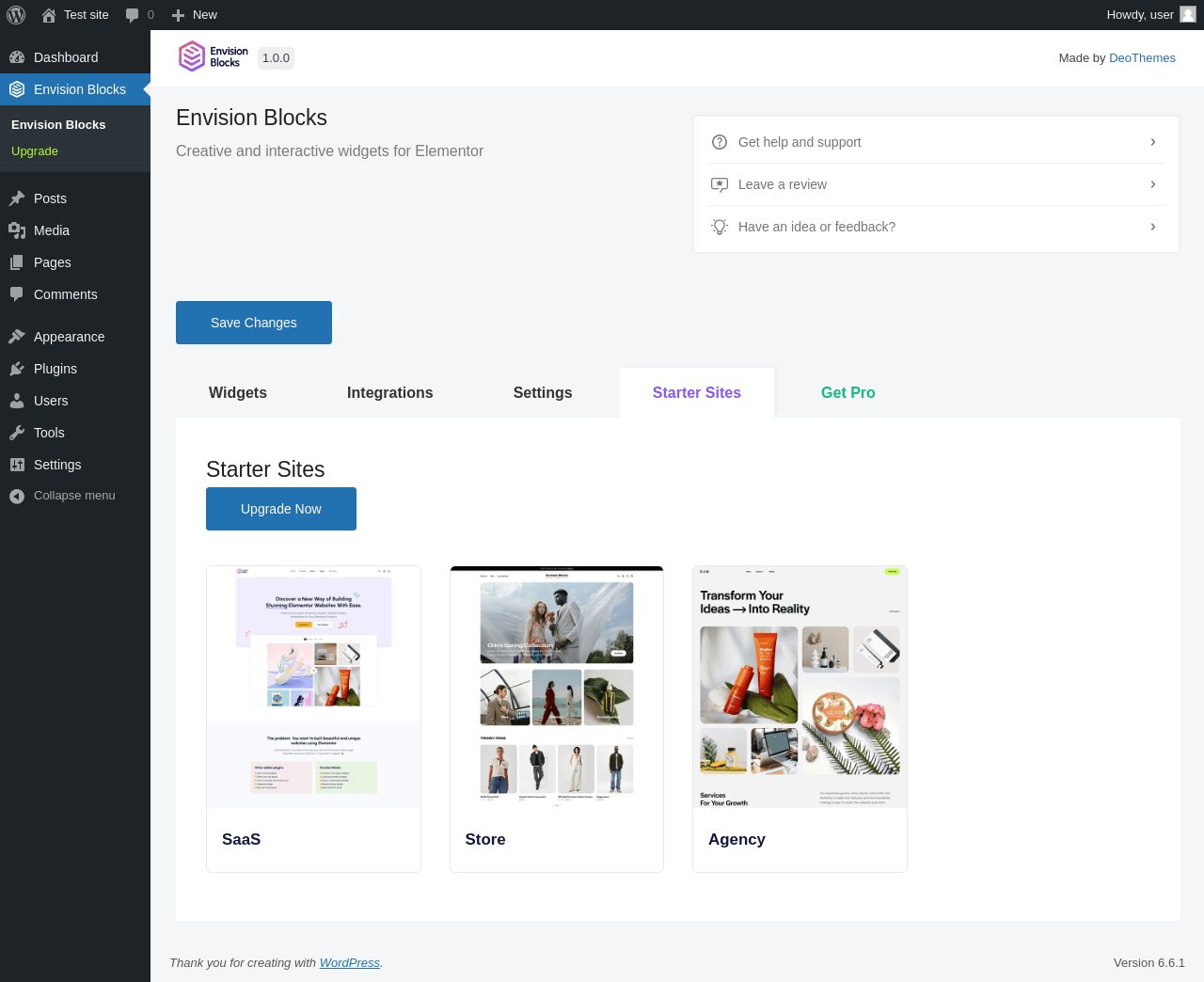Open the plugin Settings tab
The height and width of the screenshot is (982, 1204).
tap(543, 392)
